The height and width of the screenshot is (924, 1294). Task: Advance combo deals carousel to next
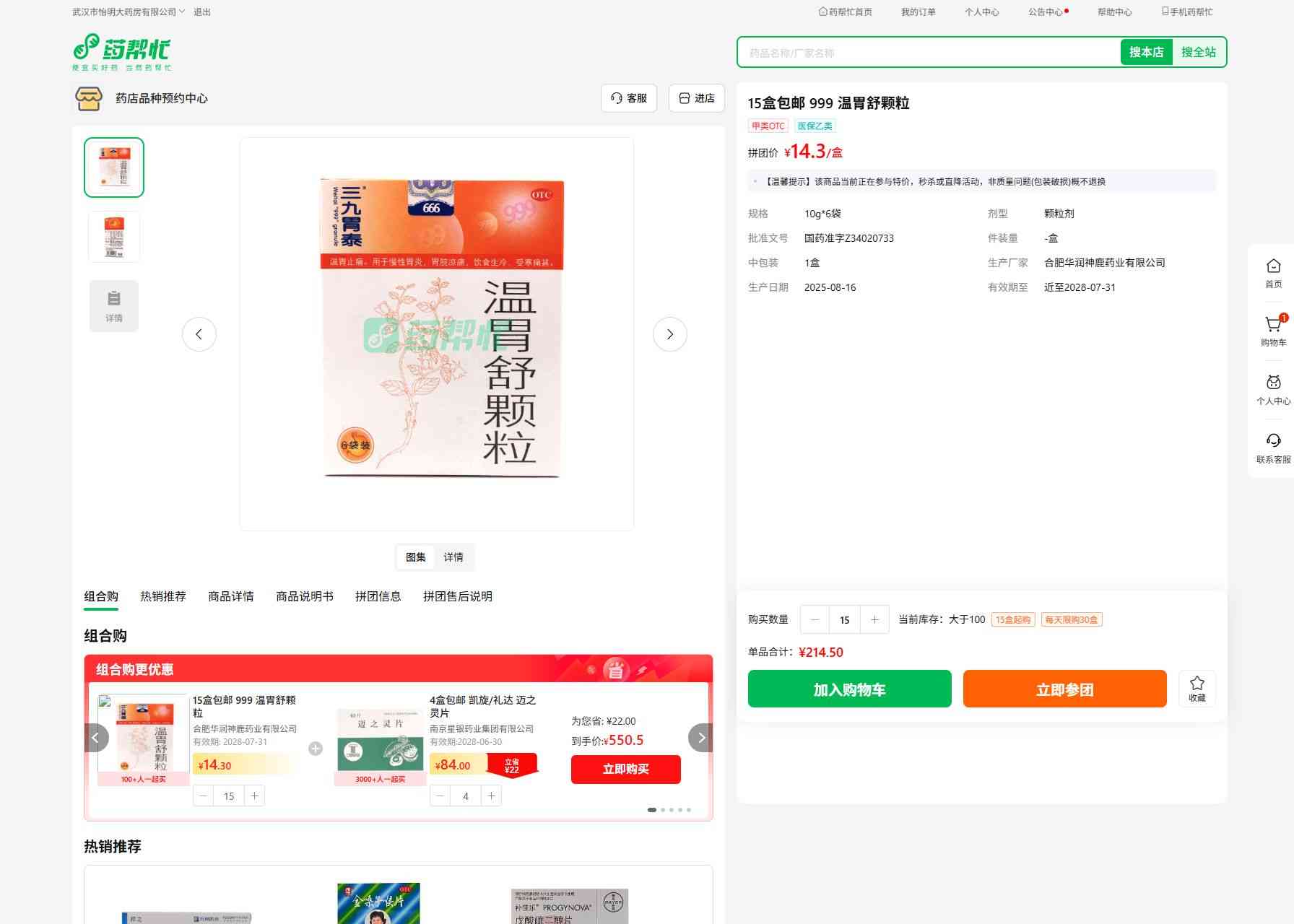[700, 738]
